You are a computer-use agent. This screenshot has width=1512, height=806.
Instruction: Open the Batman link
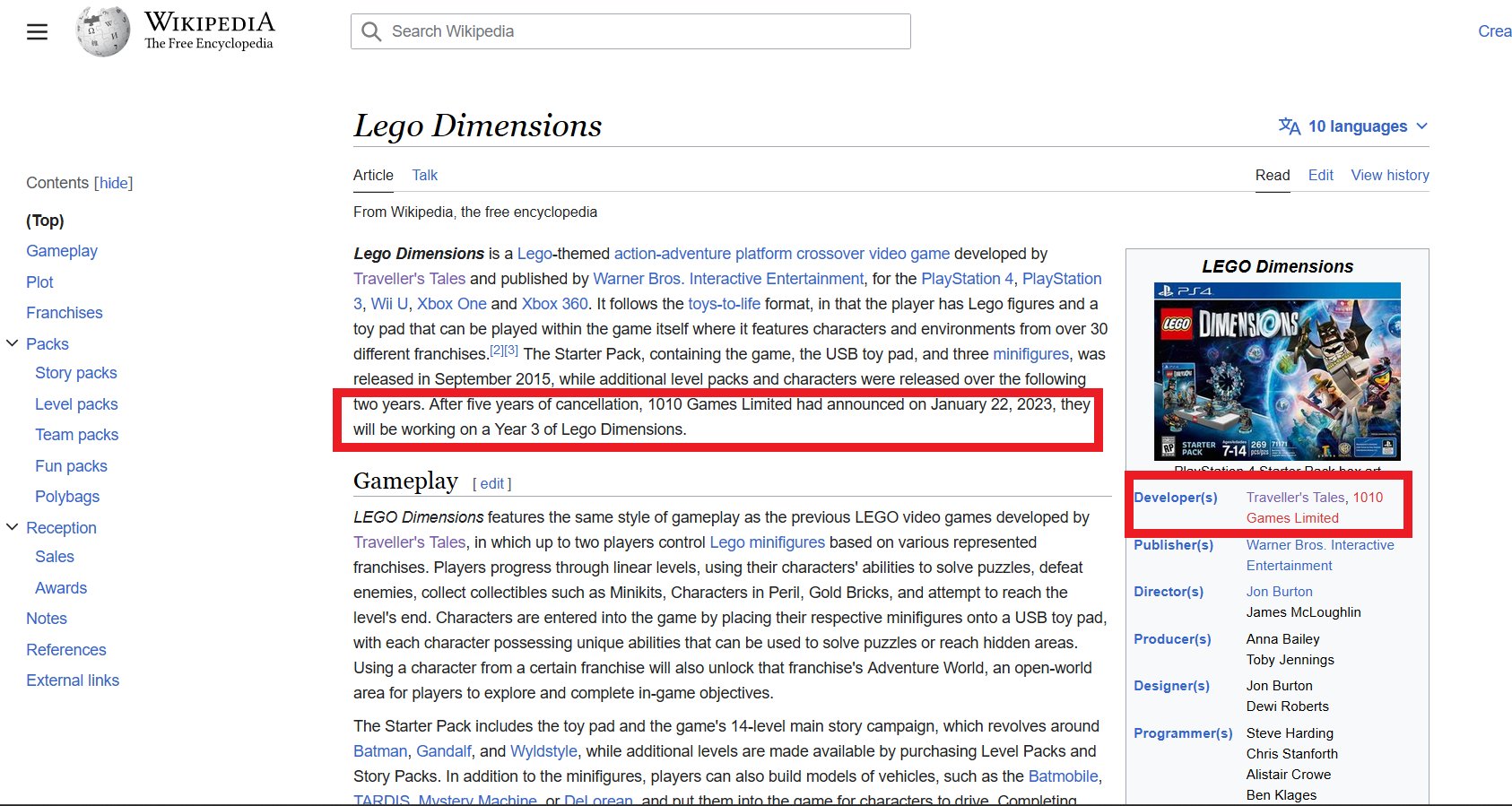click(380, 751)
